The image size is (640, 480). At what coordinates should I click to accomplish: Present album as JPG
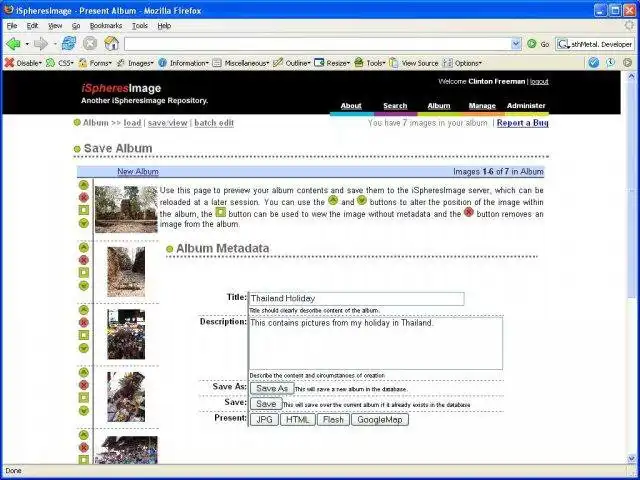264,420
